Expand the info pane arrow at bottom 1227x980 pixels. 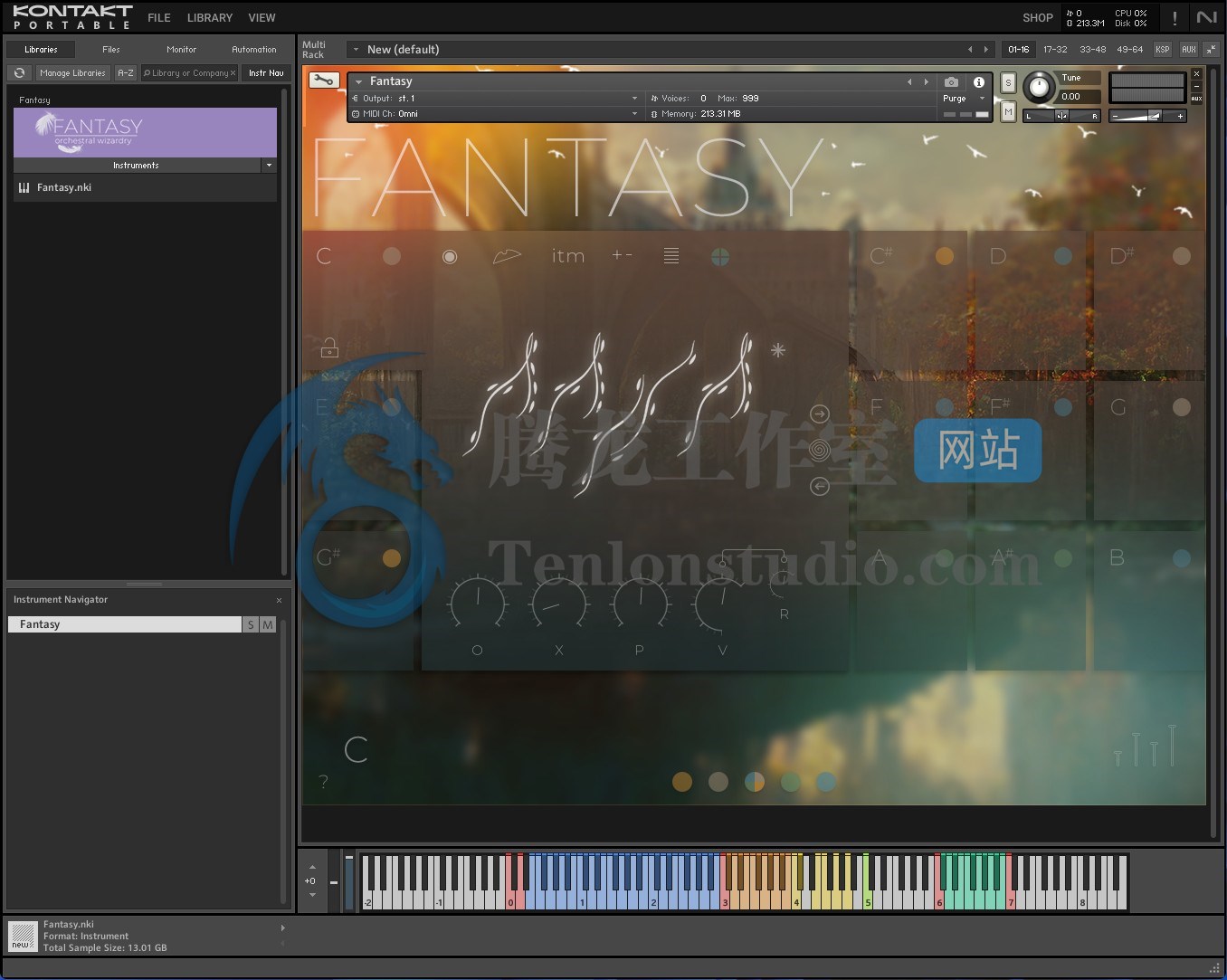point(282,928)
